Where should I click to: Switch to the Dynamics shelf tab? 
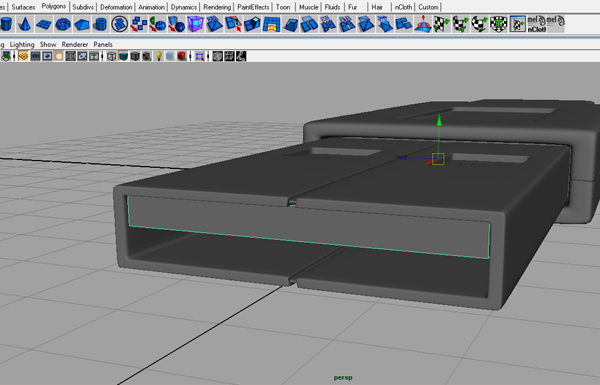click(184, 7)
